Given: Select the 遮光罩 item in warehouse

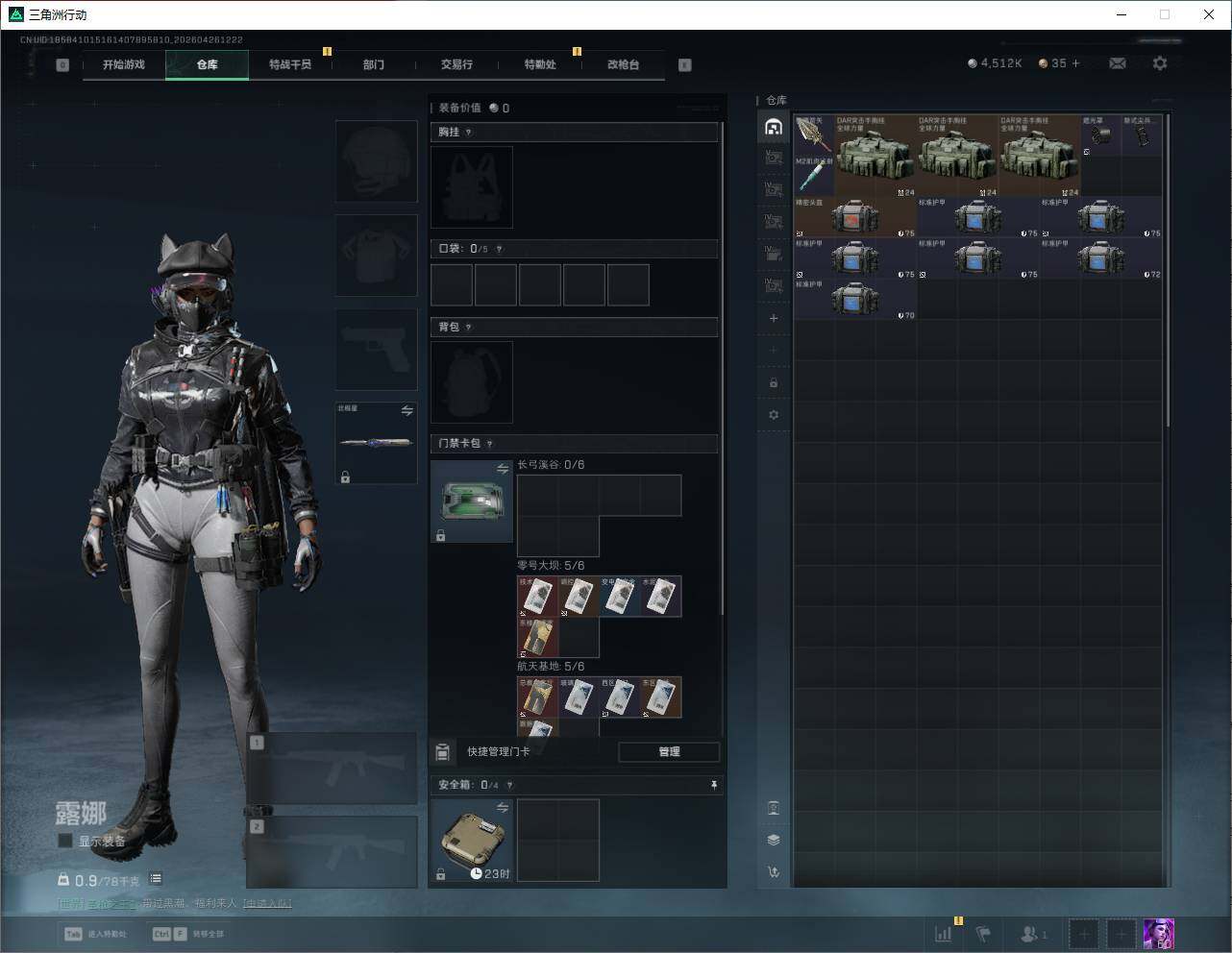Looking at the screenshot, I should [1100, 135].
